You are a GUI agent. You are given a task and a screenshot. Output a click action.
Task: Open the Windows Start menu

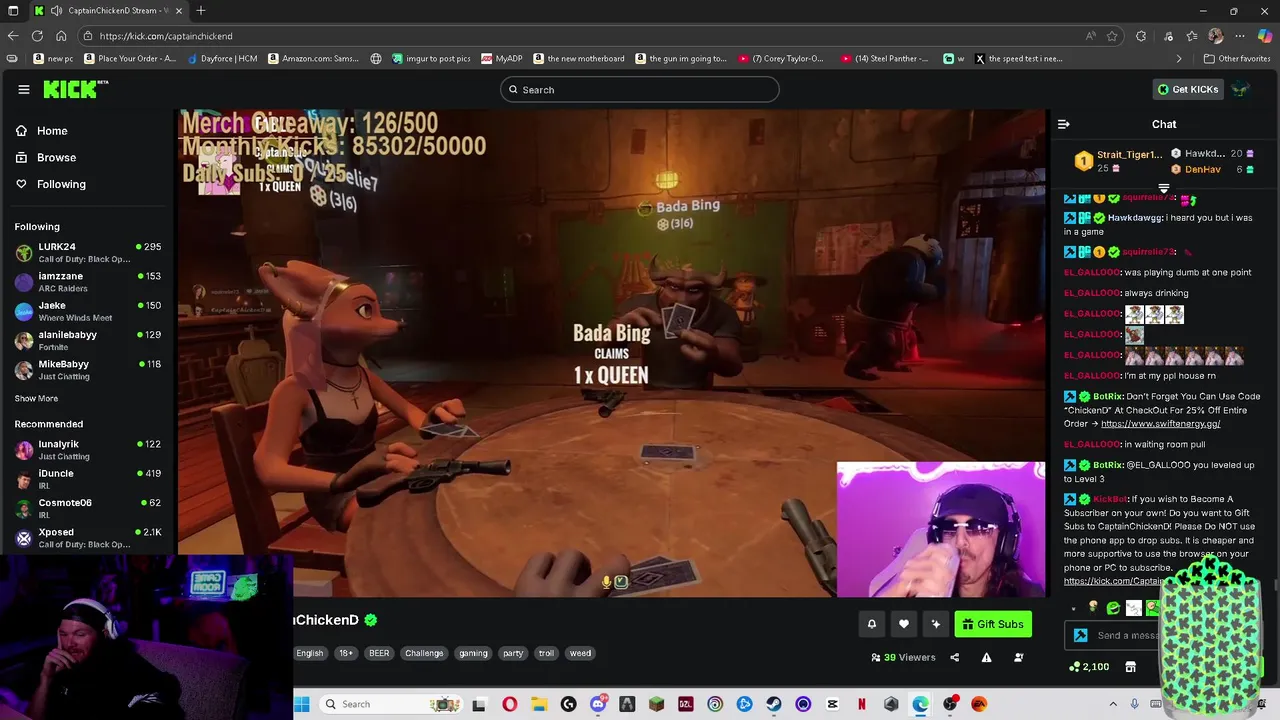(x=302, y=704)
